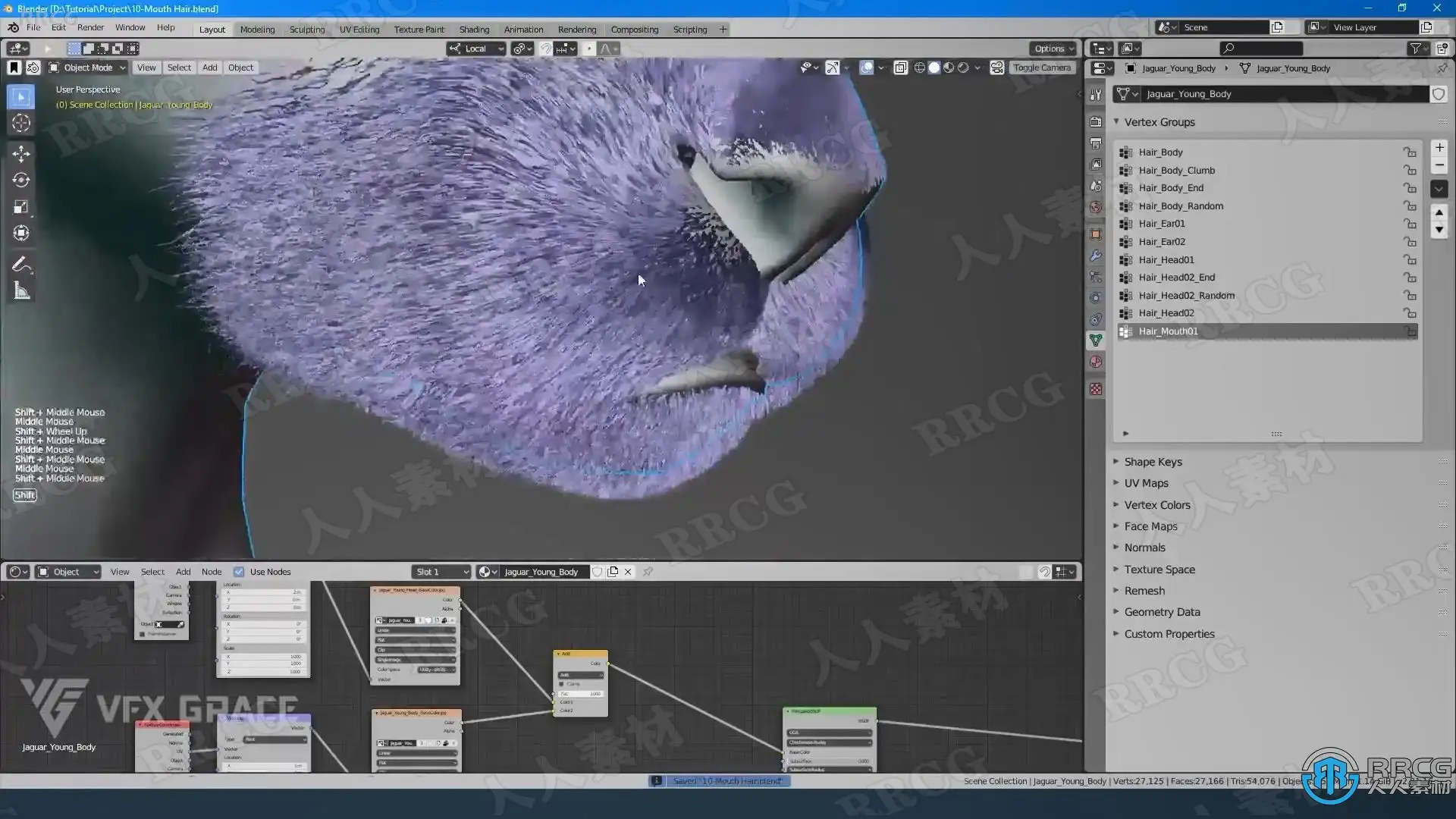Open the Render menu
Screen dimensions: 1456x819
click(90, 27)
